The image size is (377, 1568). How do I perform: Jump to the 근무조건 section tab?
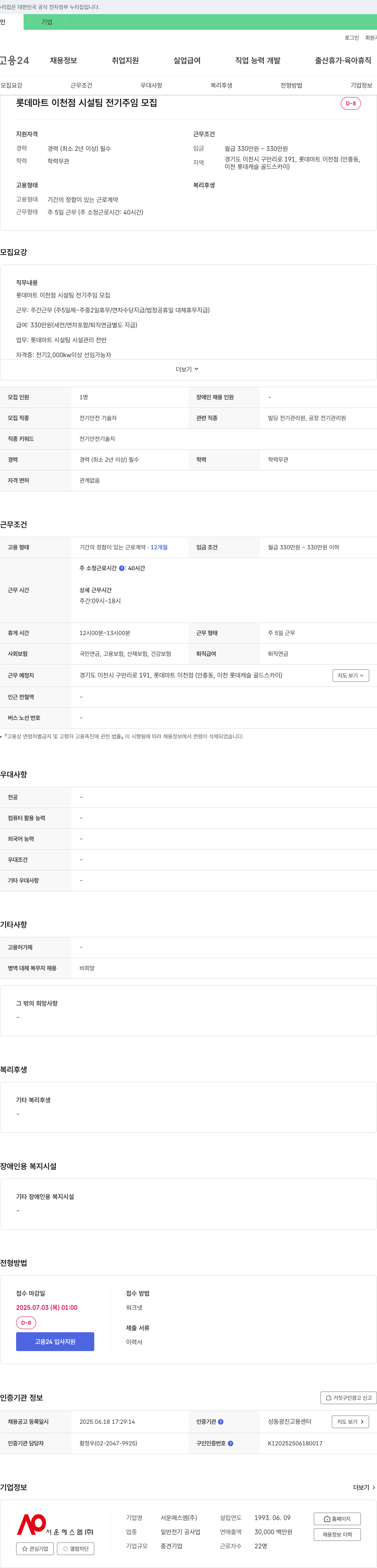pyautogui.click(x=81, y=85)
